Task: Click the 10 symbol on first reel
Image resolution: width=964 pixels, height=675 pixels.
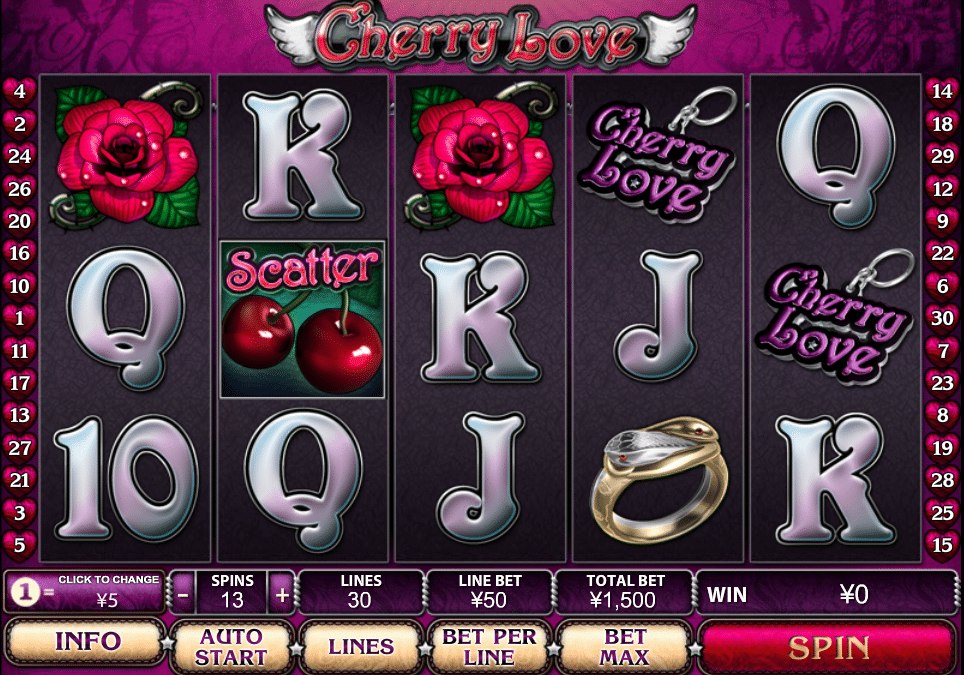Action: (125, 478)
